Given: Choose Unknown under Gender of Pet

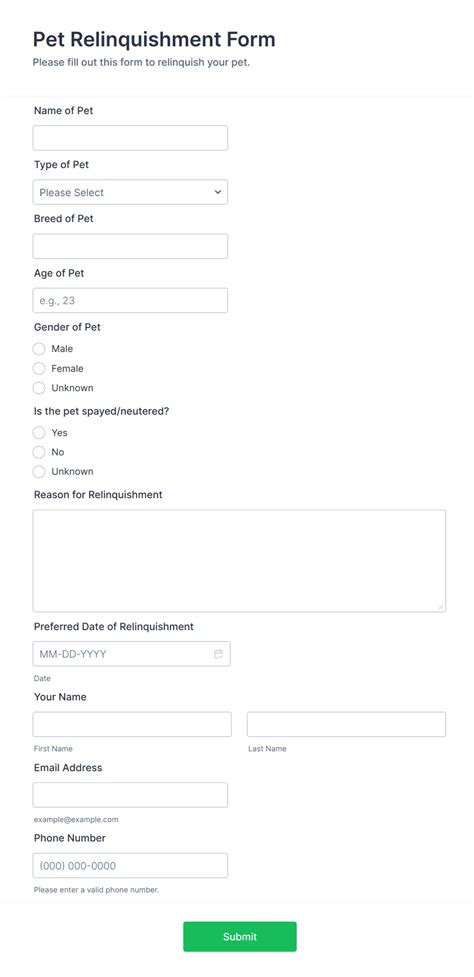Looking at the screenshot, I should coord(39,388).
